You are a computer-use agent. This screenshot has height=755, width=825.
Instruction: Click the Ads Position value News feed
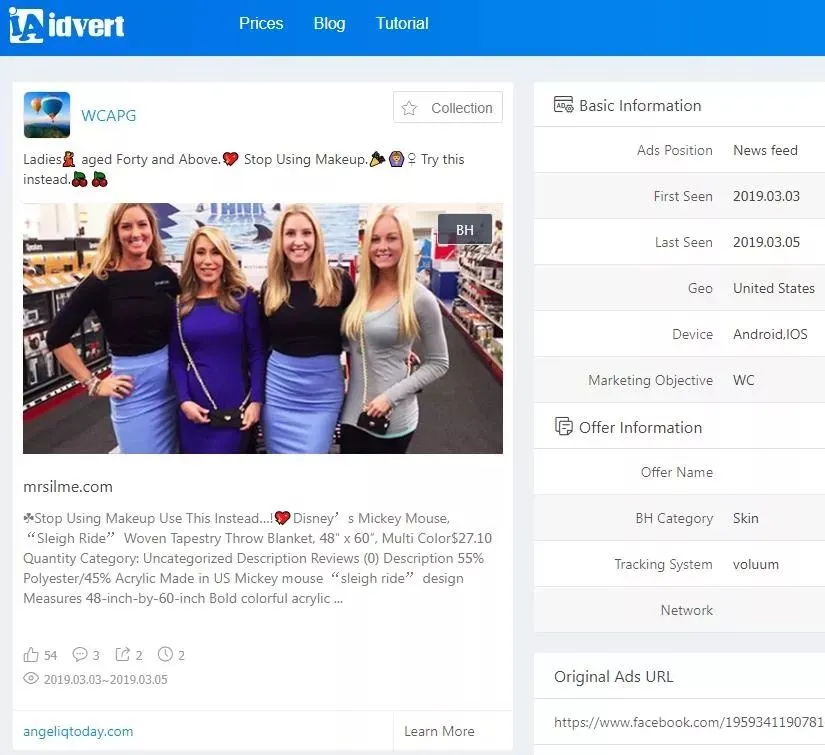[x=765, y=150]
